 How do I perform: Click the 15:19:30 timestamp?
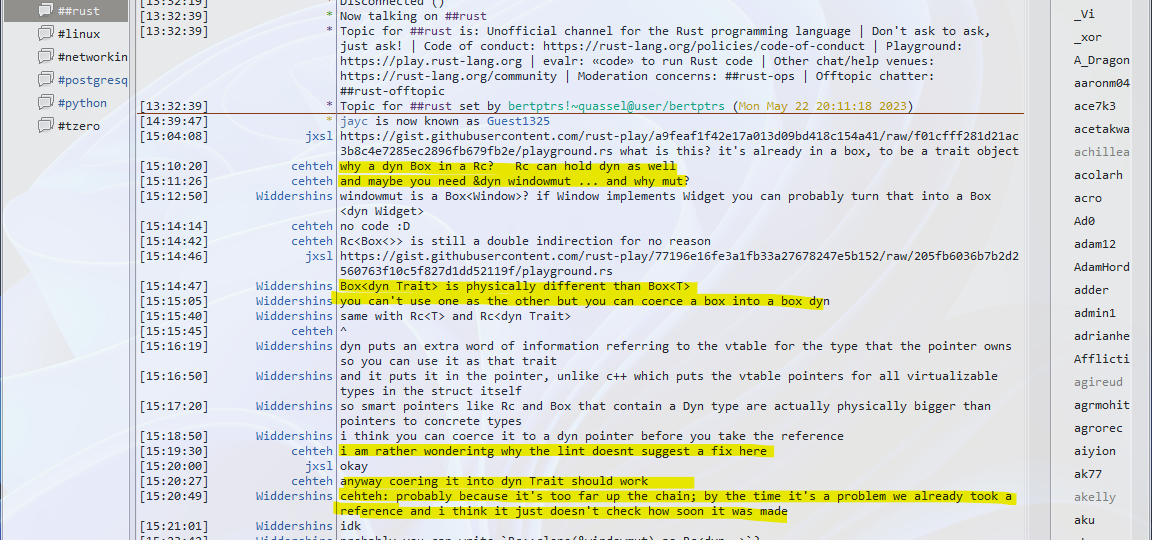(x=173, y=451)
